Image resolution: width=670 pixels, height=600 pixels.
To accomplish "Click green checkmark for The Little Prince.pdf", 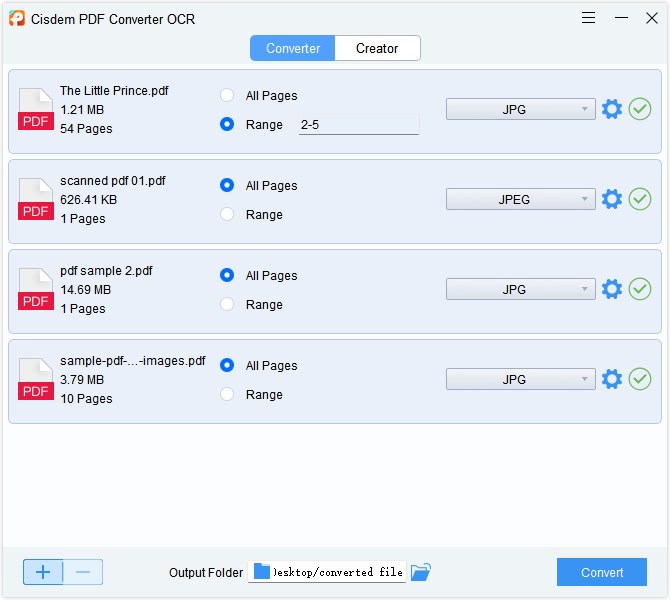I will (640, 109).
